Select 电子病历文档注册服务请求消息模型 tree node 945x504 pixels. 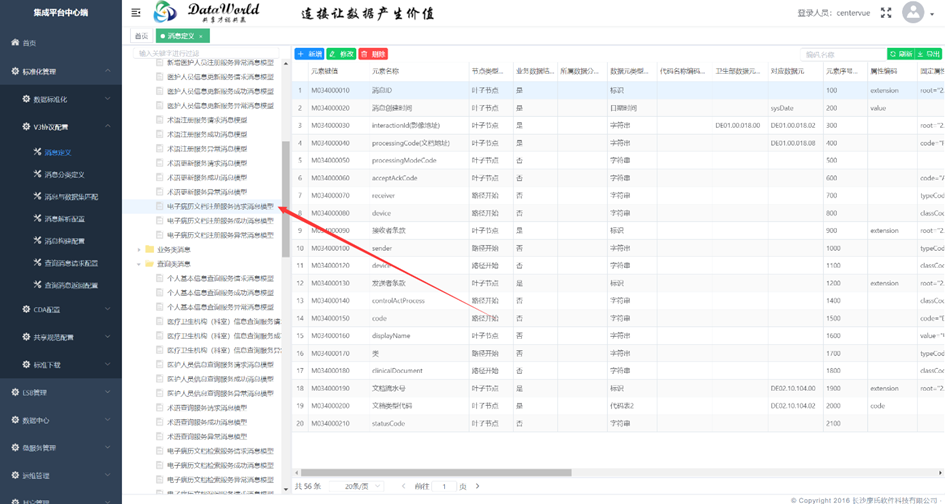pyautogui.click(x=220, y=206)
